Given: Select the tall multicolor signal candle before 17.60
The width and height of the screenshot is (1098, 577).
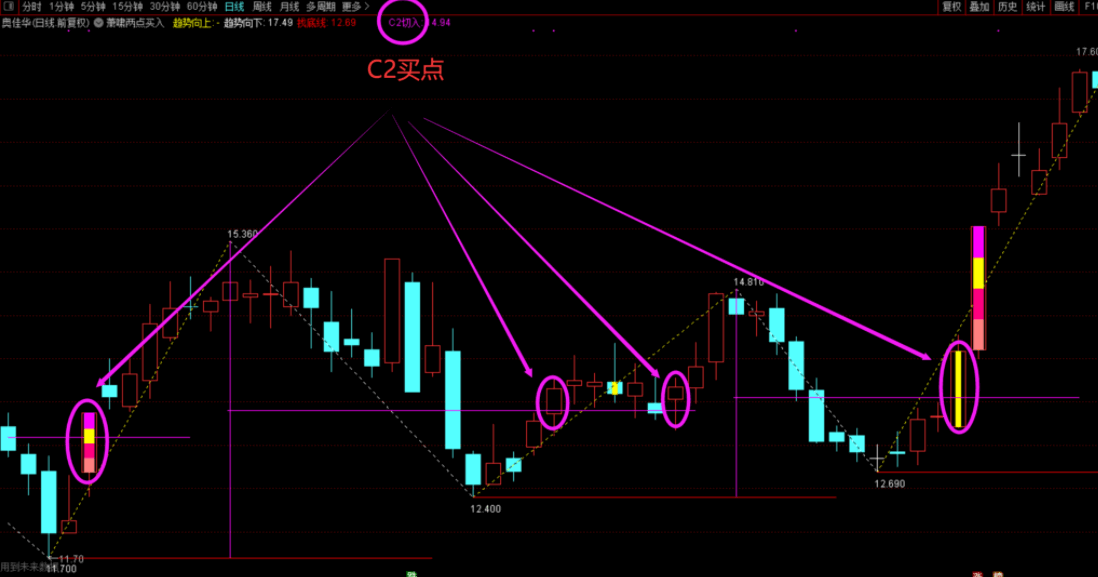Looking at the screenshot, I should (x=978, y=288).
